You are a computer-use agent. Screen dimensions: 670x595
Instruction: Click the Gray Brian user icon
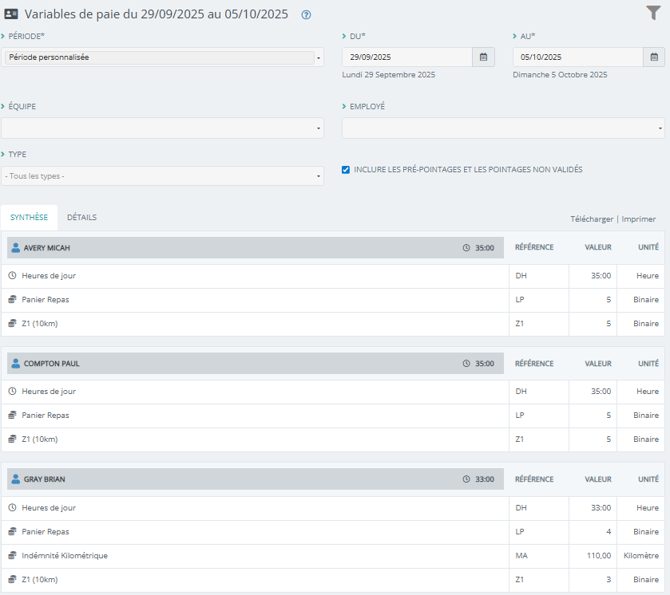tap(15, 480)
